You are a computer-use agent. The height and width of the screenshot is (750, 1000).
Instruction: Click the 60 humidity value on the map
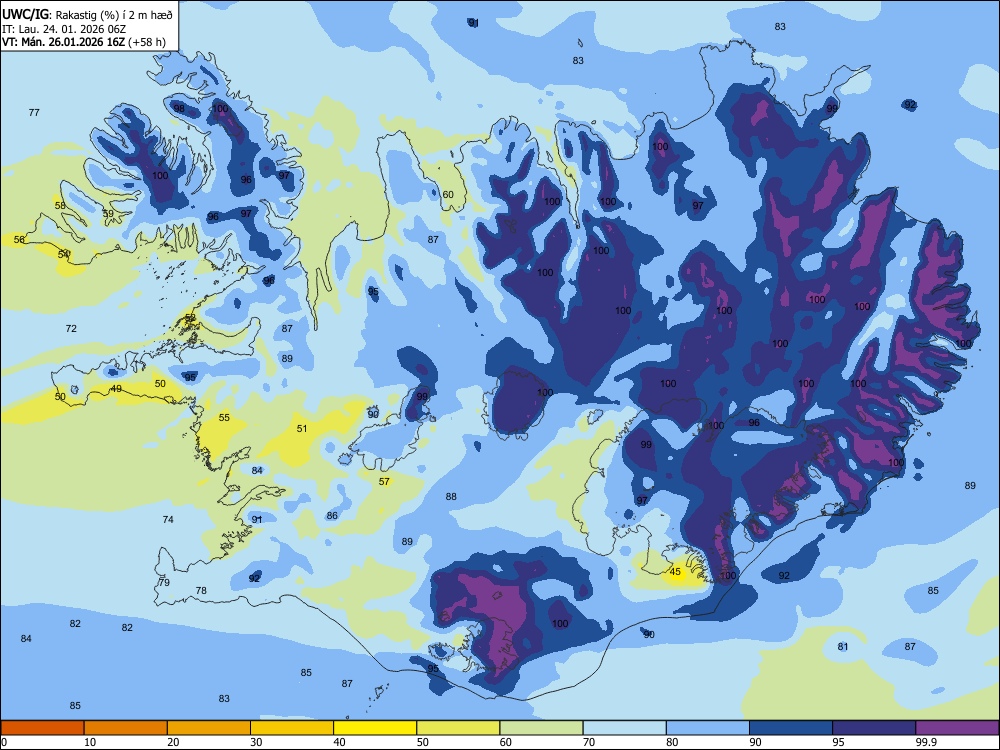point(448,195)
